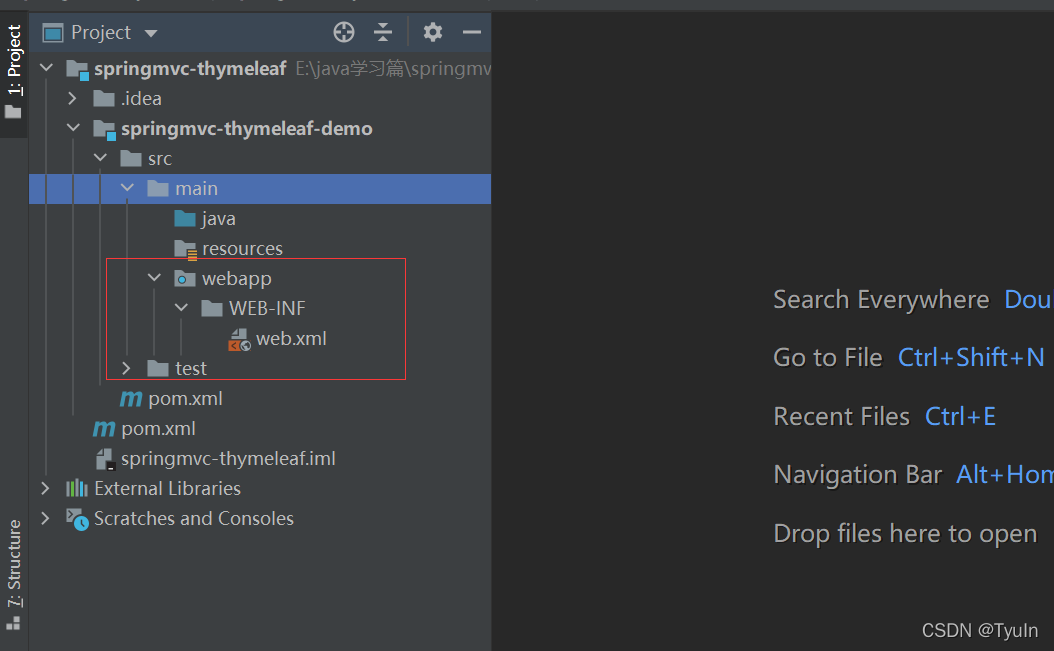
Task: Select the main folder row label
Action: 196,188
